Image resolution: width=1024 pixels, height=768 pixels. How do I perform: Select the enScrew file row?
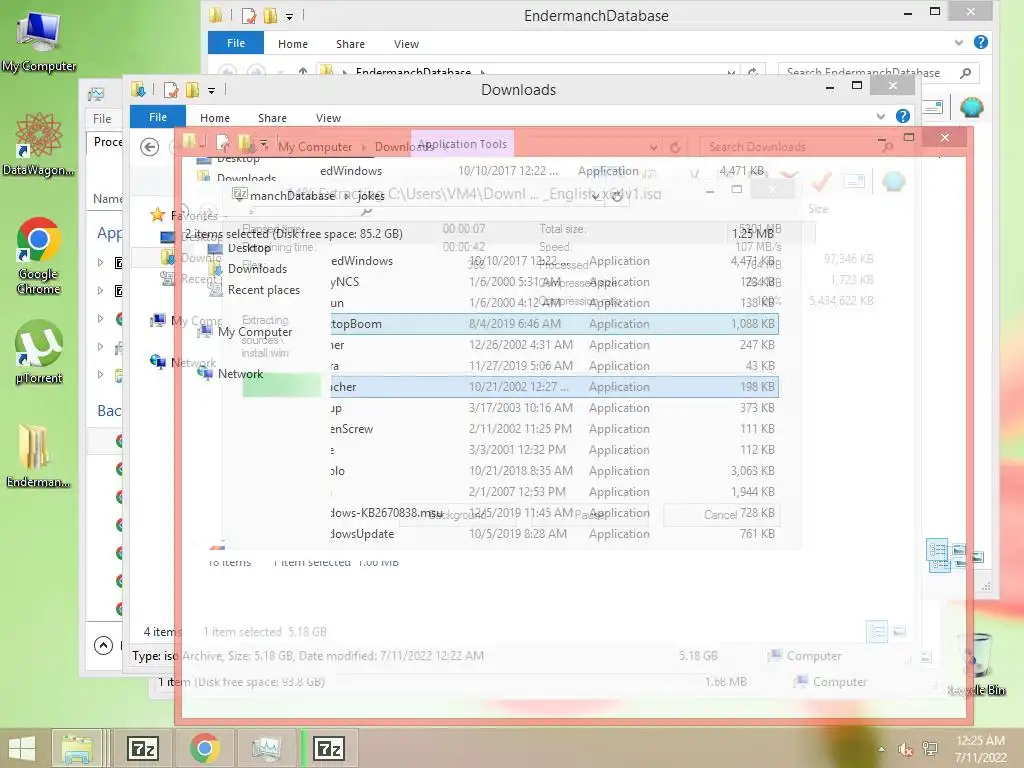click(554, 429)
